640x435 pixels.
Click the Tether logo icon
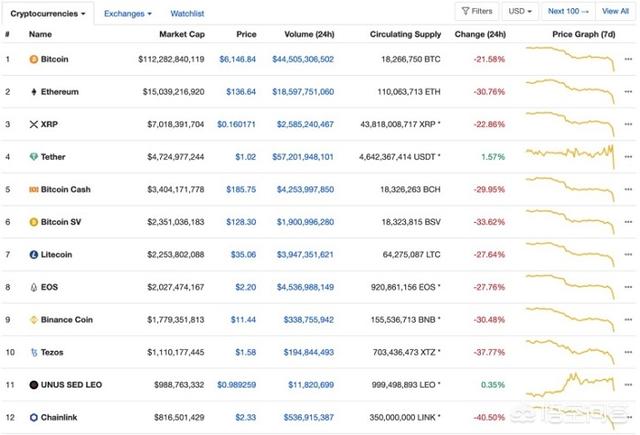(33, 157)
